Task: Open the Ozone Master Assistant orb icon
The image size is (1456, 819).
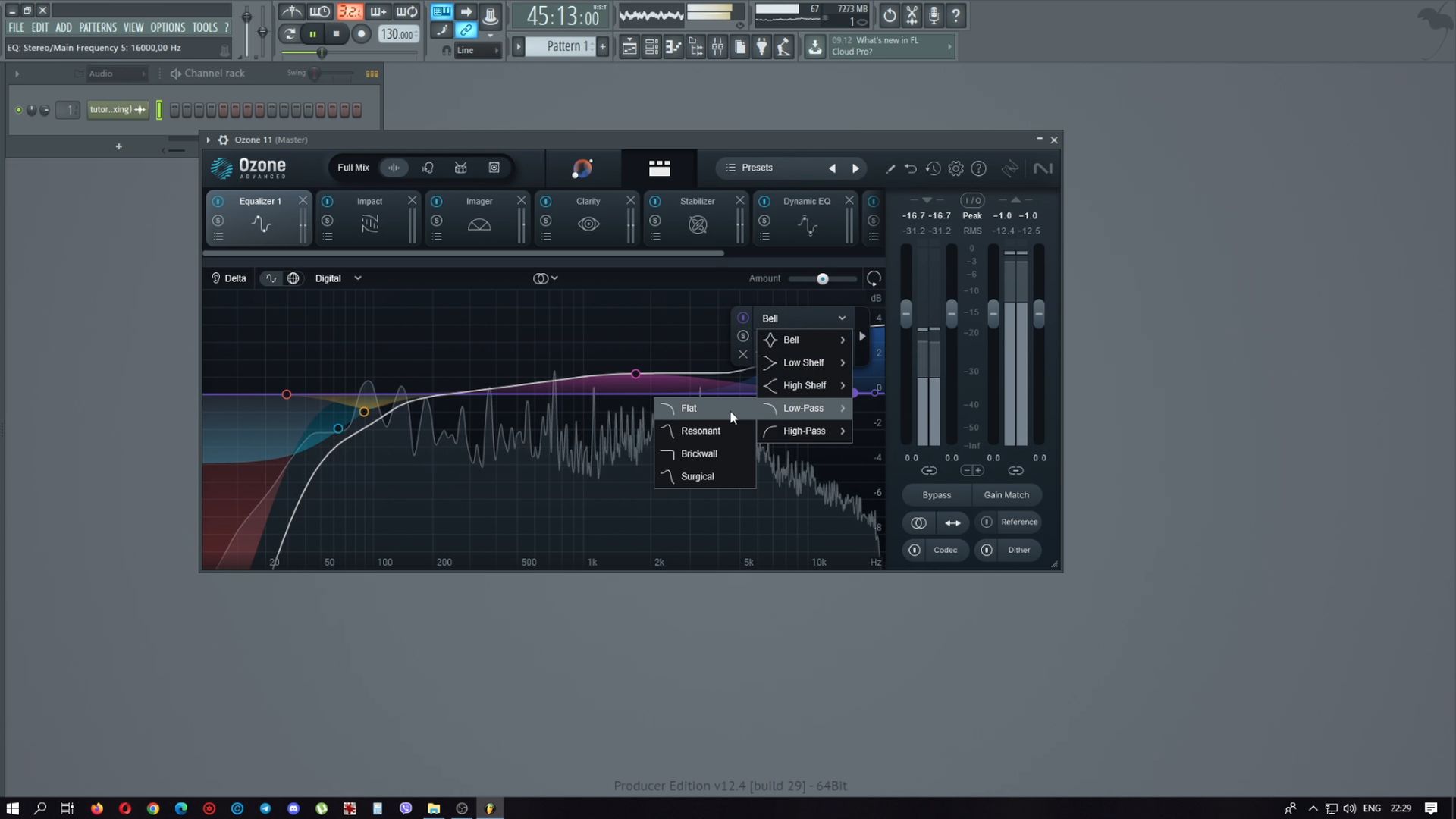Action: click(582, 168)
